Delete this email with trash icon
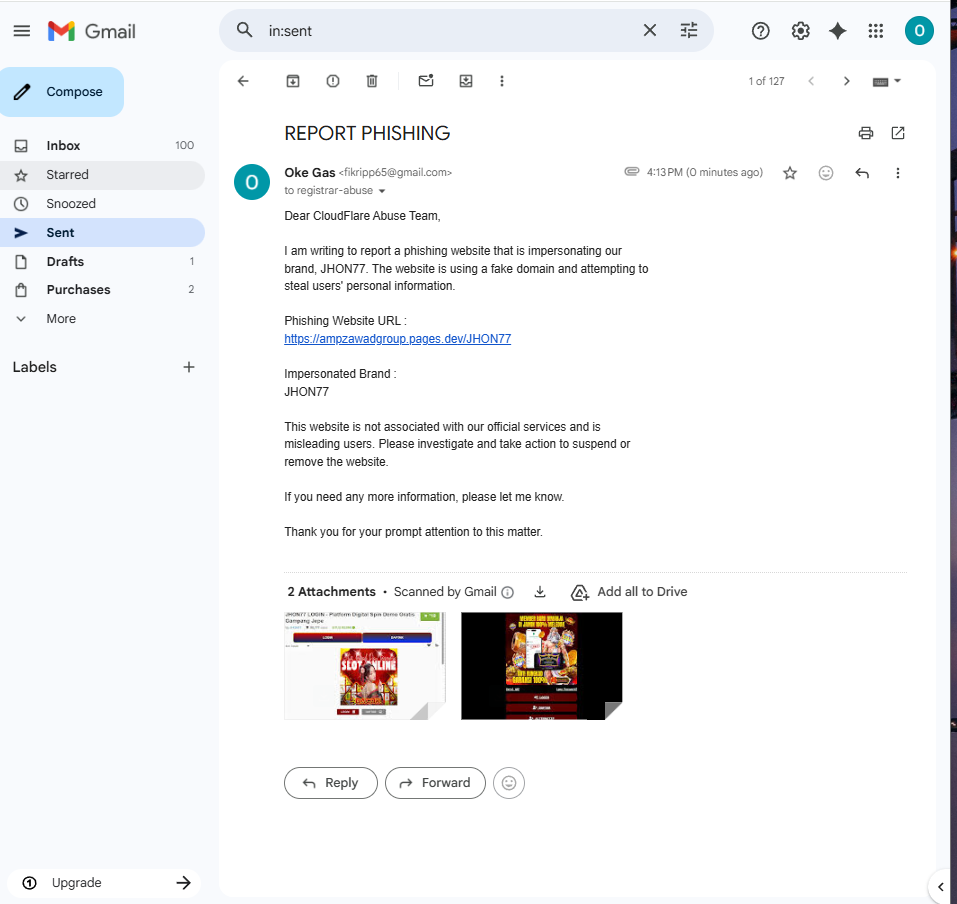This screenshot has height=904, width=957. coord(372,81)
